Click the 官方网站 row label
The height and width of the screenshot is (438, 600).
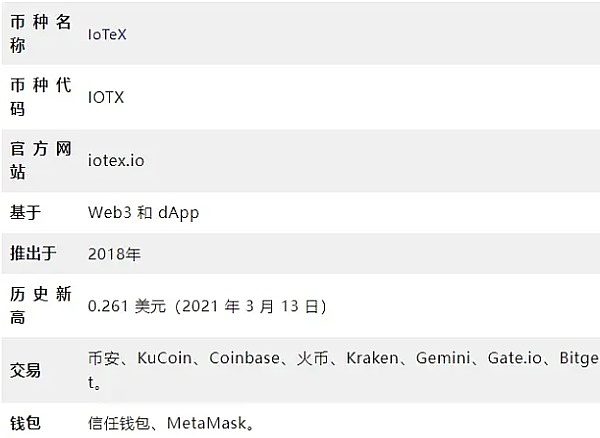pos(40,160)
